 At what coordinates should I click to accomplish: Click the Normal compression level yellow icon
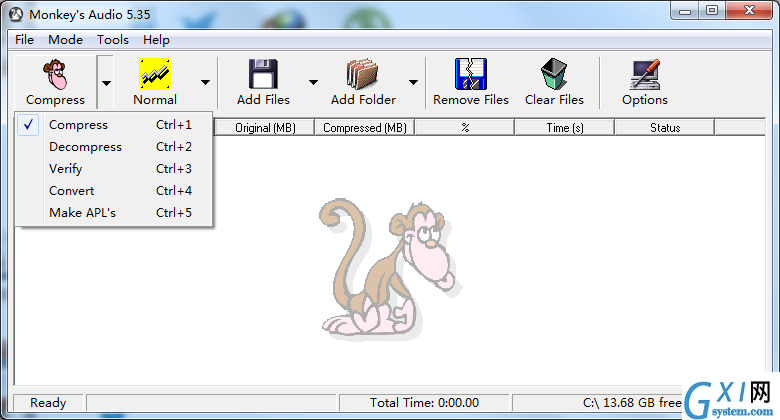coord(155,74)
